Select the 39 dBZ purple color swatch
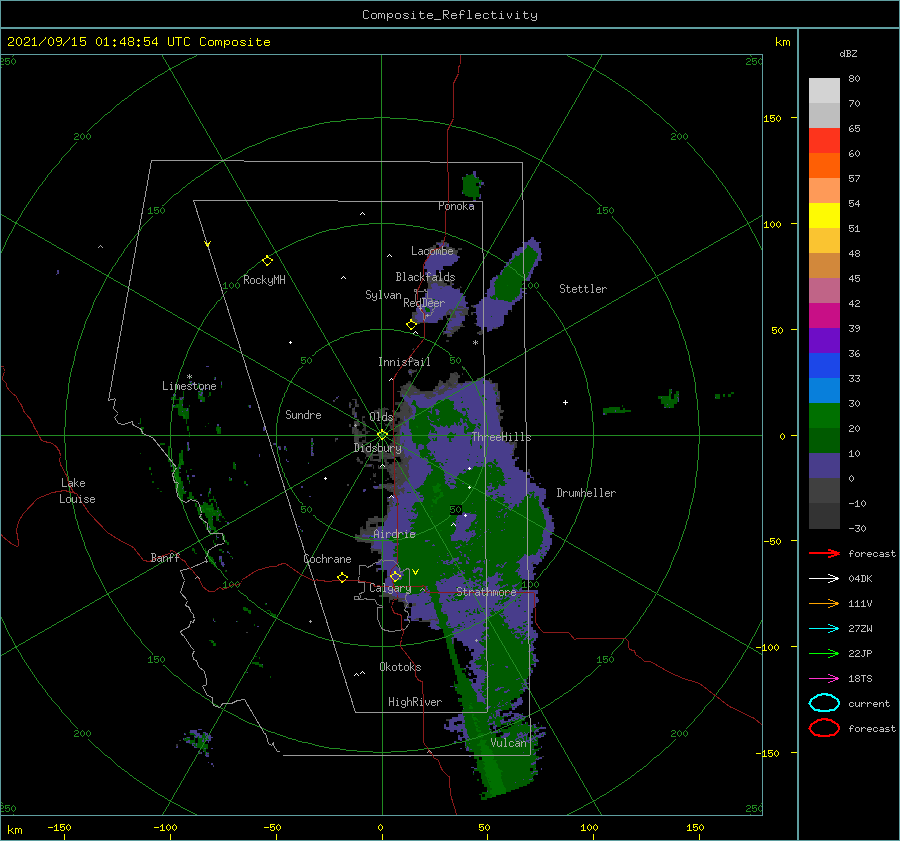 (x=824, y=340)
